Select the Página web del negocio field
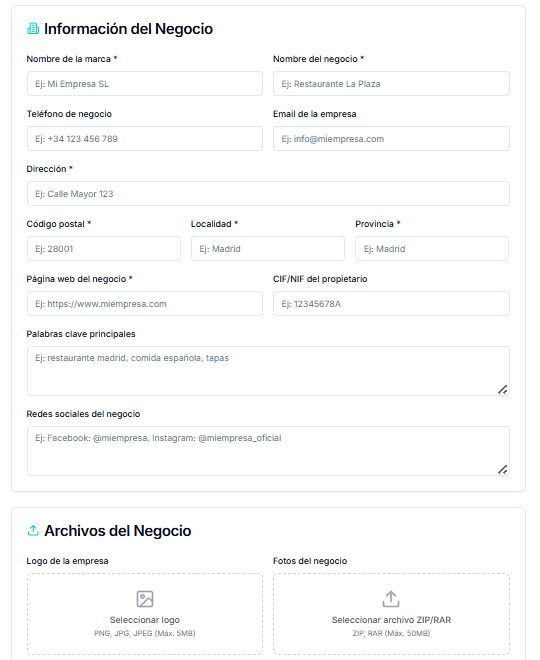 pyautogui.click(x=145, y=304)
